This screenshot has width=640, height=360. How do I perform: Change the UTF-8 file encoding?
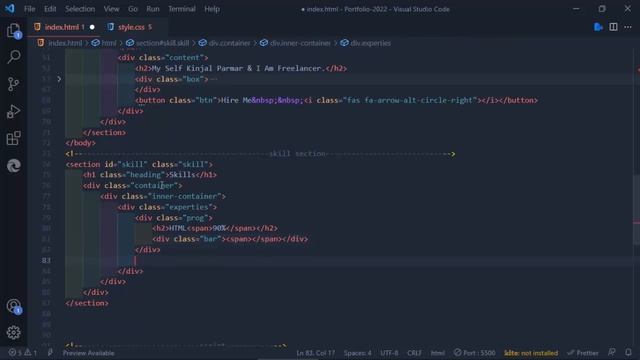tap(389, 353)
